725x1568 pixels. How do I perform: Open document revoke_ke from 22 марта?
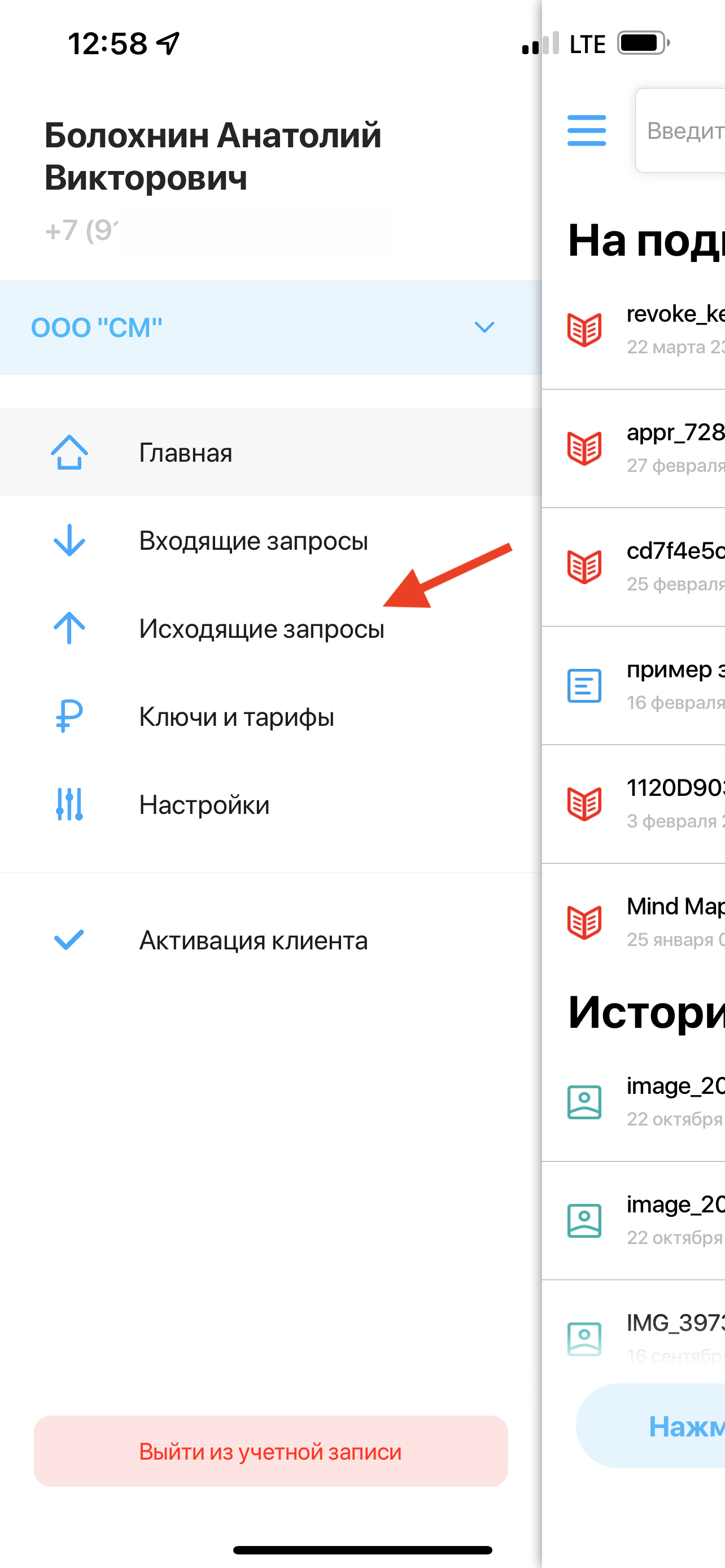(634, 329)
